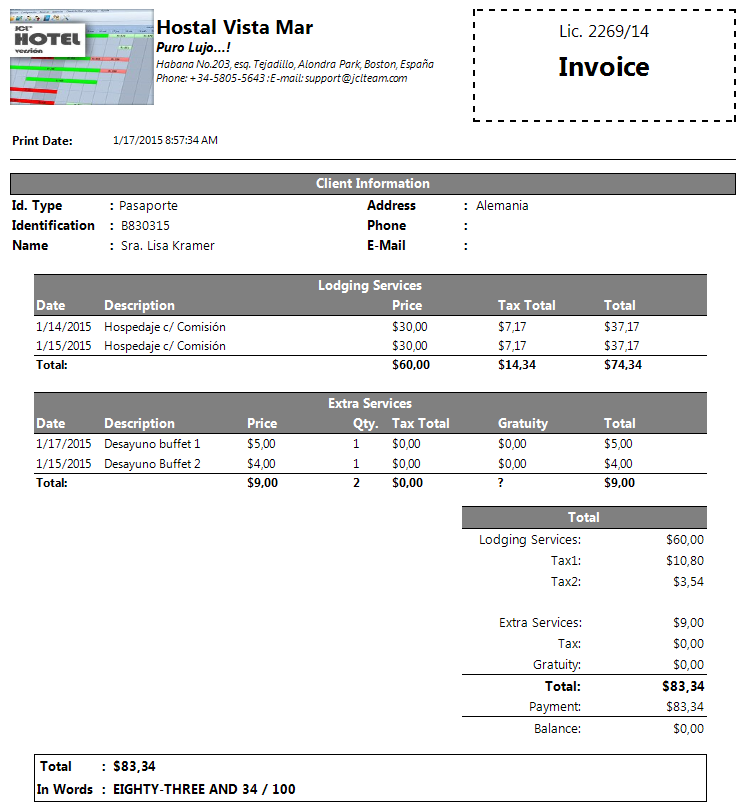This screenshot has width=747, height=811.
Task: Click the Print Date timestamp value
Action: (165, 140)
